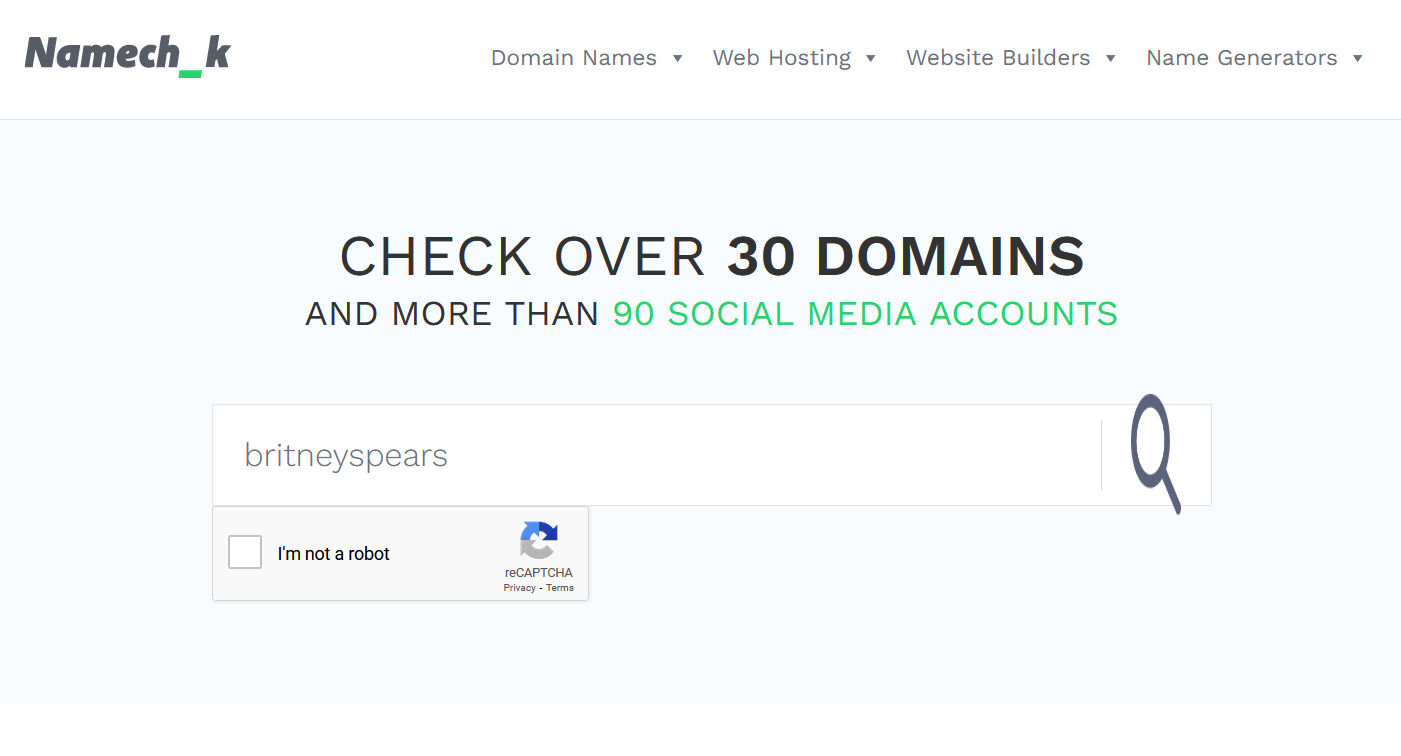Click the bold "30 DOMAINS" heading text
This screenshot has height=756, width=1401.
(x=905, y=257)
